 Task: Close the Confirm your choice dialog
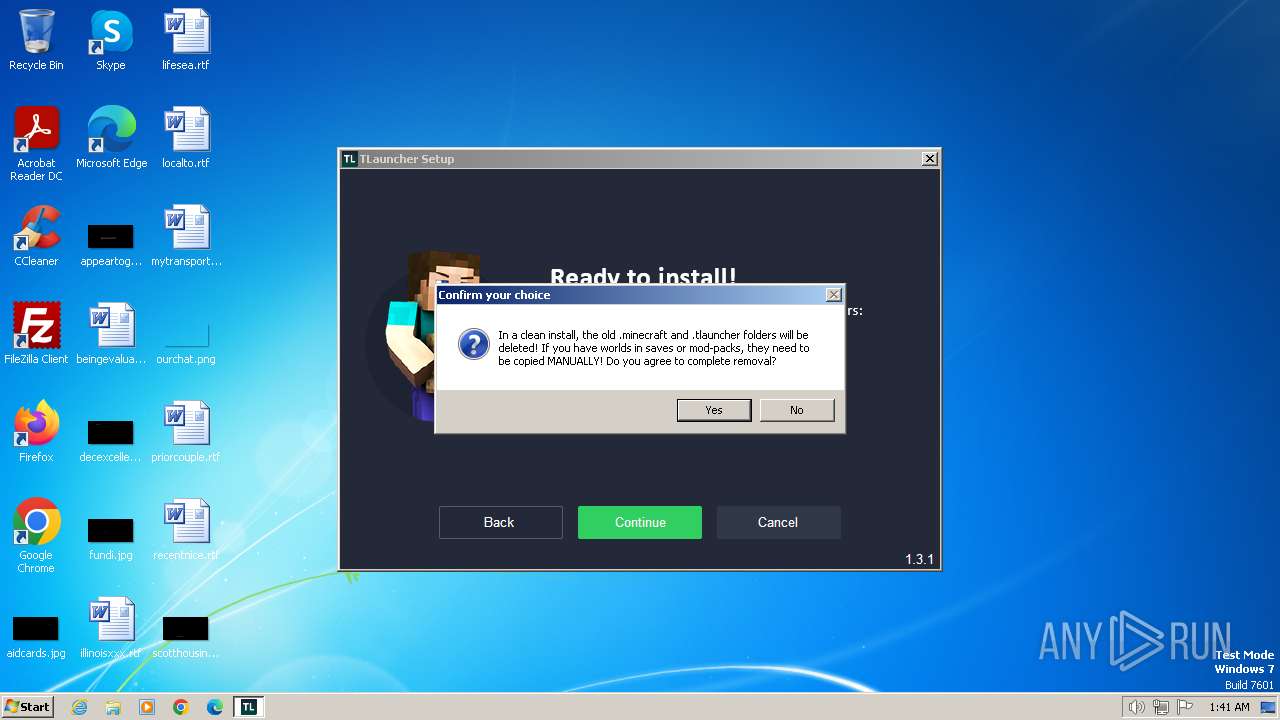[x=833, y=295]
